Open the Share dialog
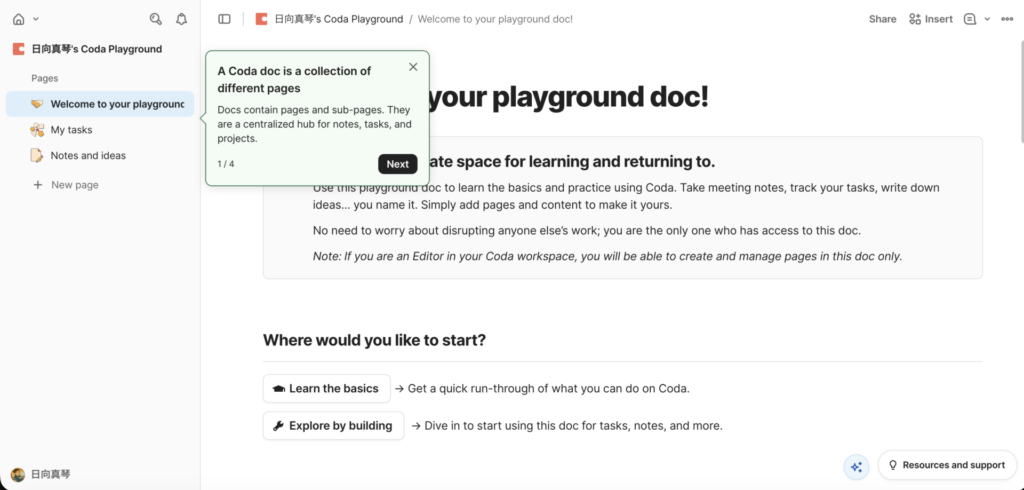This screenshot has height=490, width=1024. pos(882,19)
